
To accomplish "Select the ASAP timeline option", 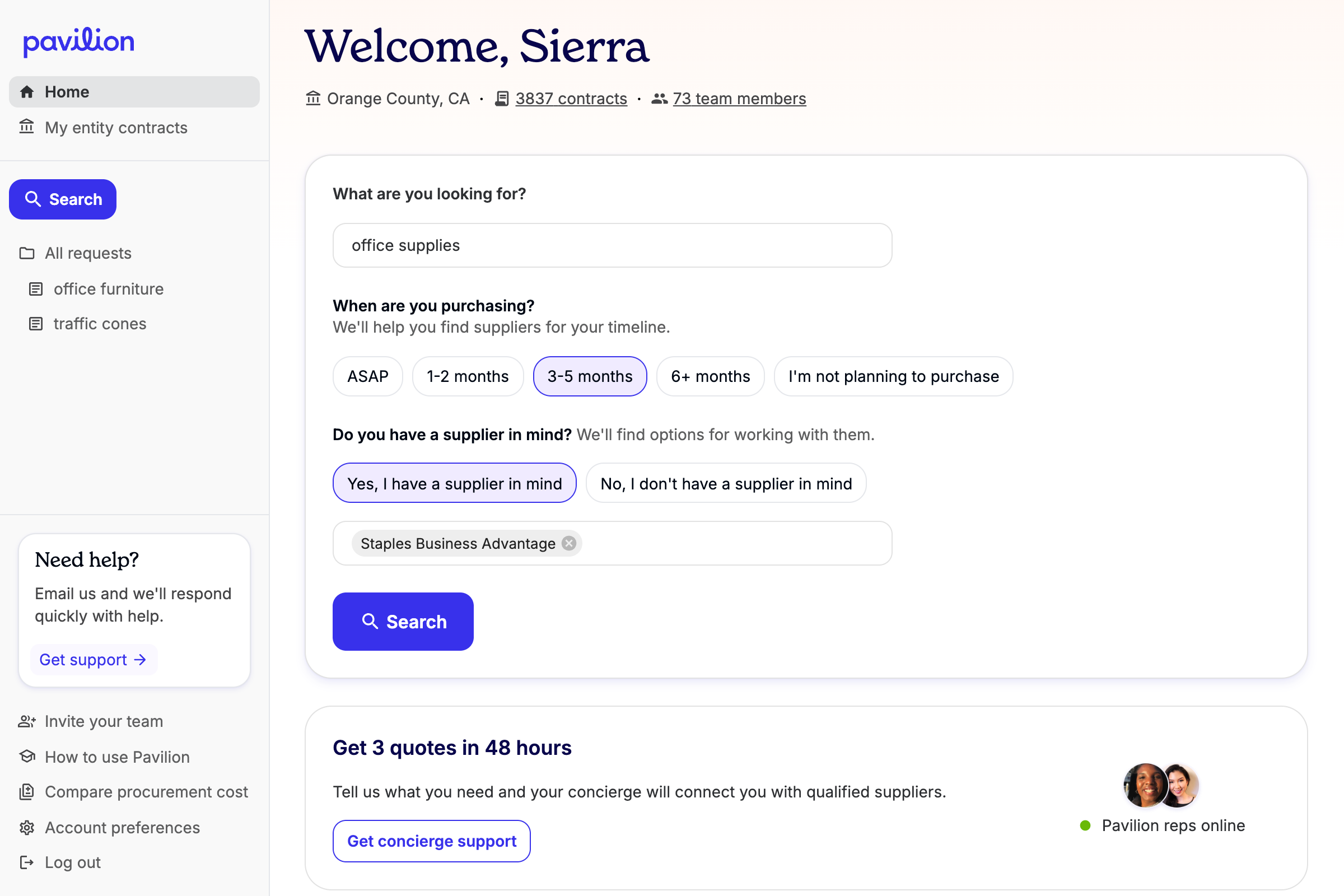I will coord(367,376).
